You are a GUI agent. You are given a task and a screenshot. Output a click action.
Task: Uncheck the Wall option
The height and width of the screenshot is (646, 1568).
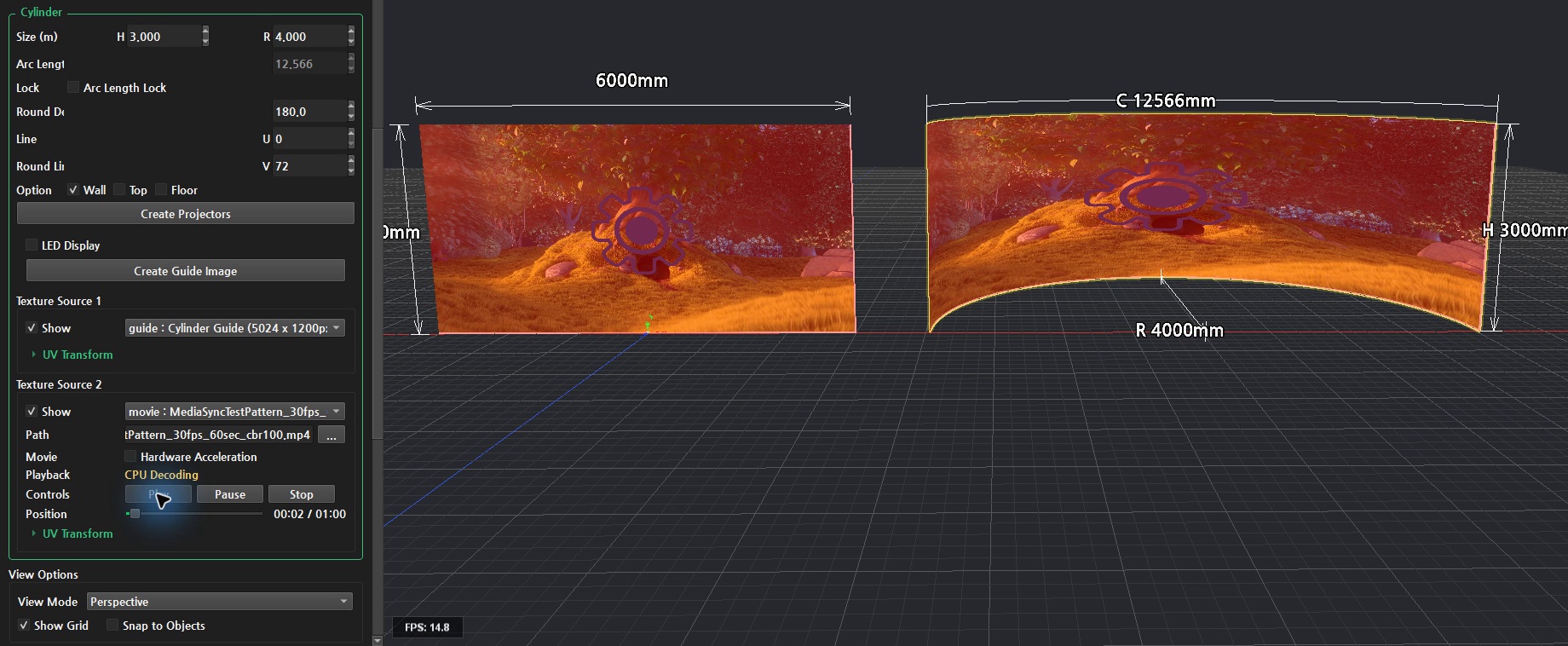[73, 189]
